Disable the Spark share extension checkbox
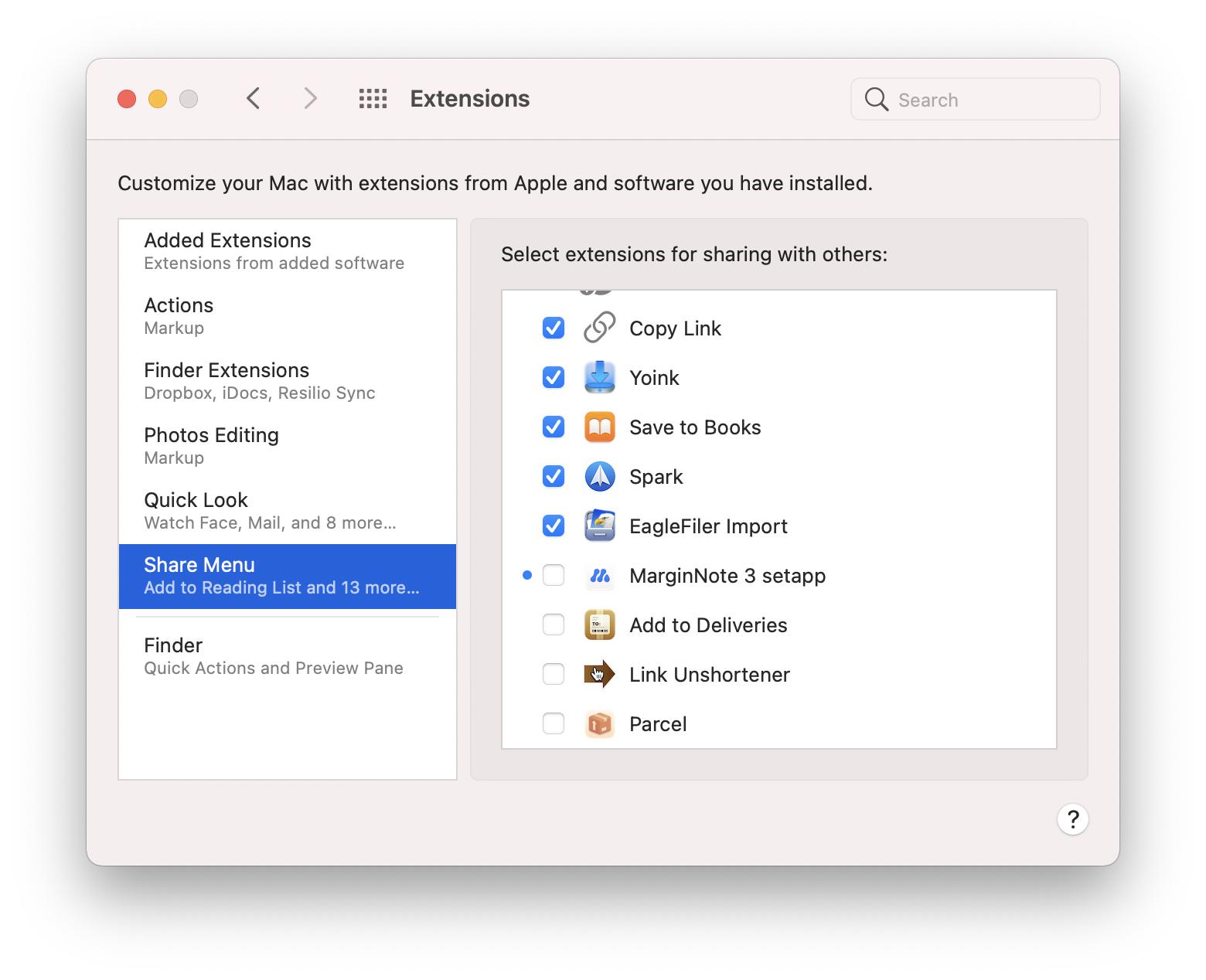The height and width of the screenshot is (980, 1206). (554, 476)
